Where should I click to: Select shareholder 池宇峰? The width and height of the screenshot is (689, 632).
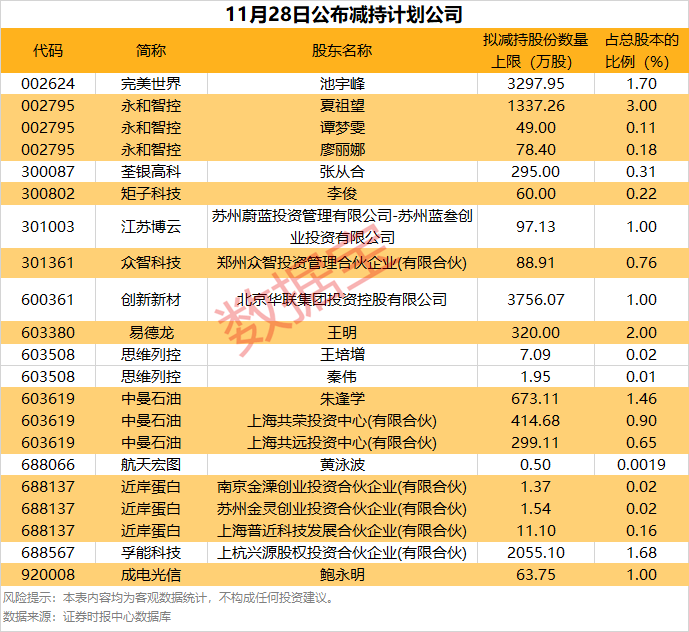[342, 84]
